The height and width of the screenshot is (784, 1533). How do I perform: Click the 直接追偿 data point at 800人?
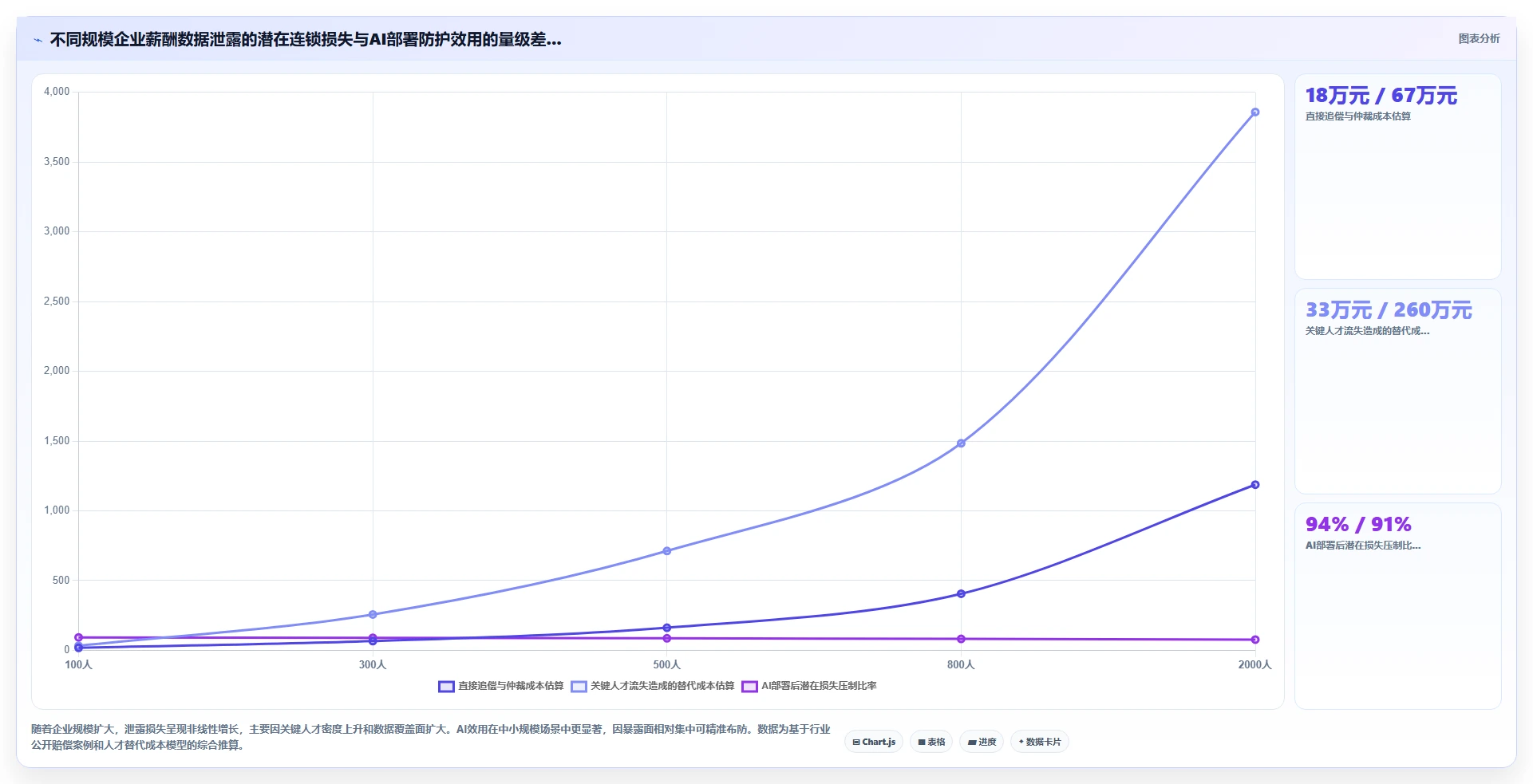[961, 594]
